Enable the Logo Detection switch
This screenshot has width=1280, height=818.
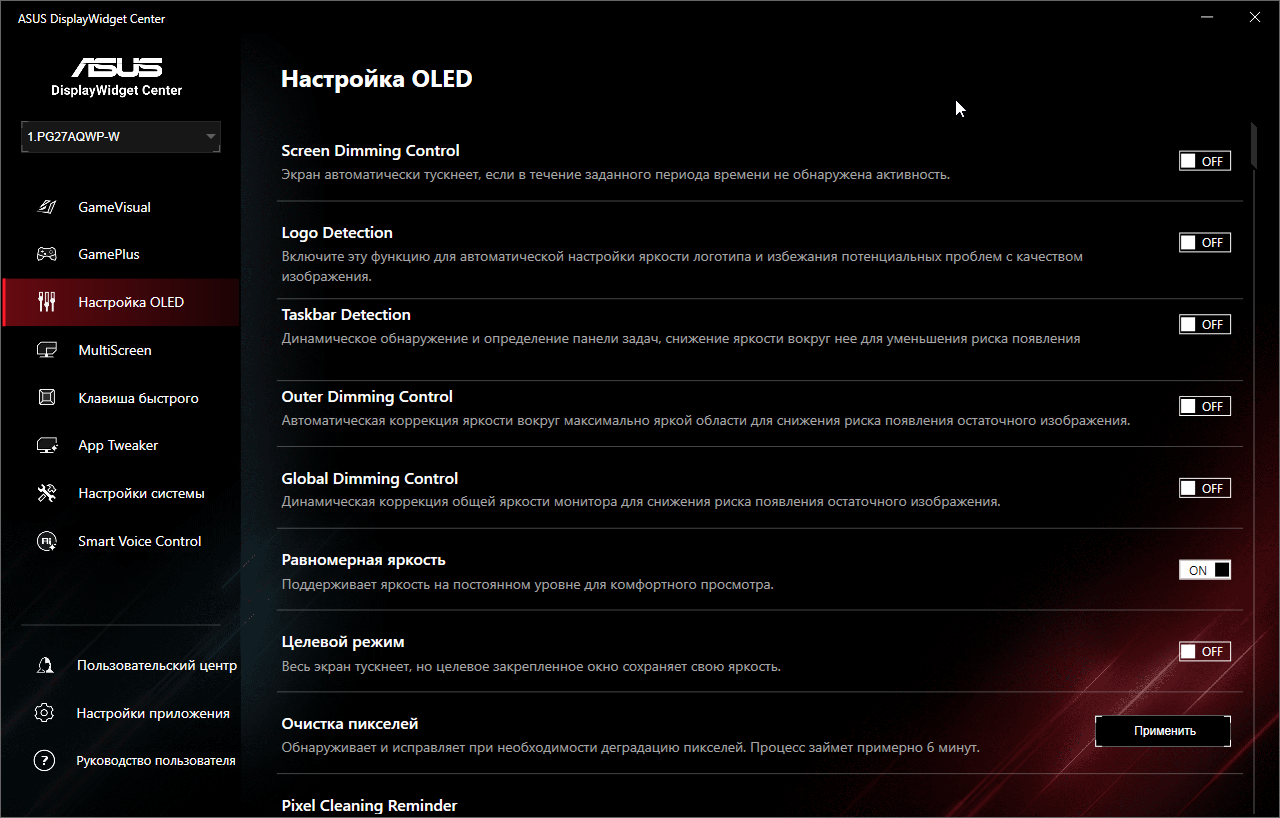[1204, 243]
